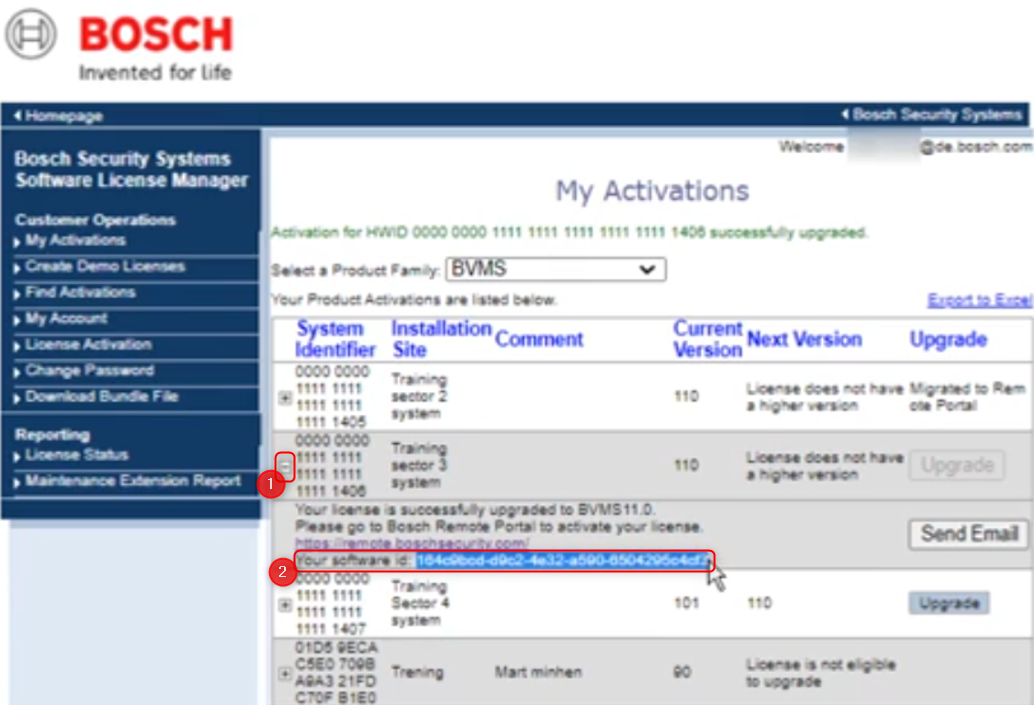Image resolution: width=1034 pixels, height=705 pixels.
Task: Open Download Bundle File
Action: click(101, 397)
